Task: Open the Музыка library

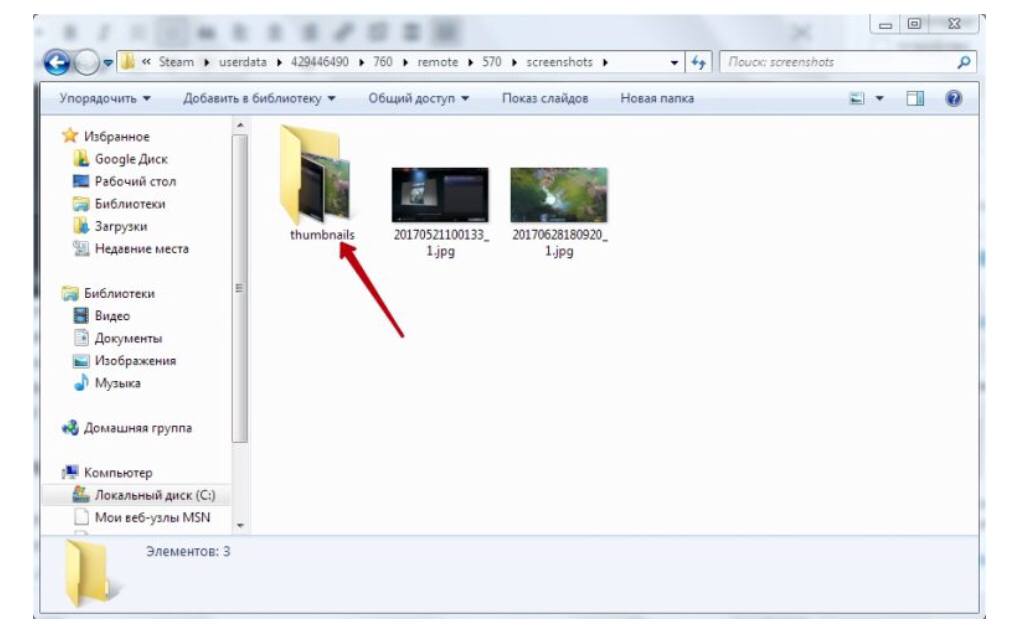Action: (x=117, y=383)
